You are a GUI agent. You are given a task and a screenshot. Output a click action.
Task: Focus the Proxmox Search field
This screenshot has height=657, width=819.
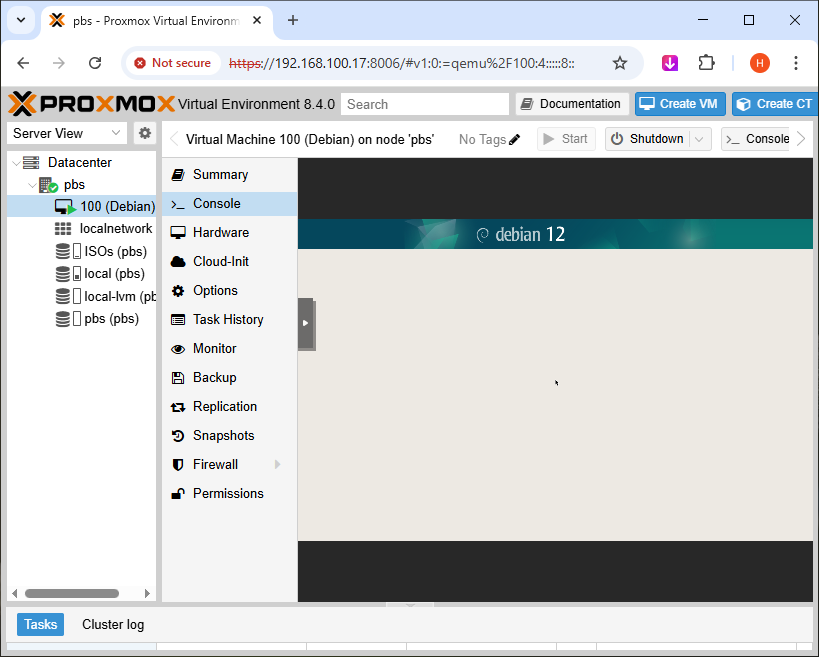[425, 104]
